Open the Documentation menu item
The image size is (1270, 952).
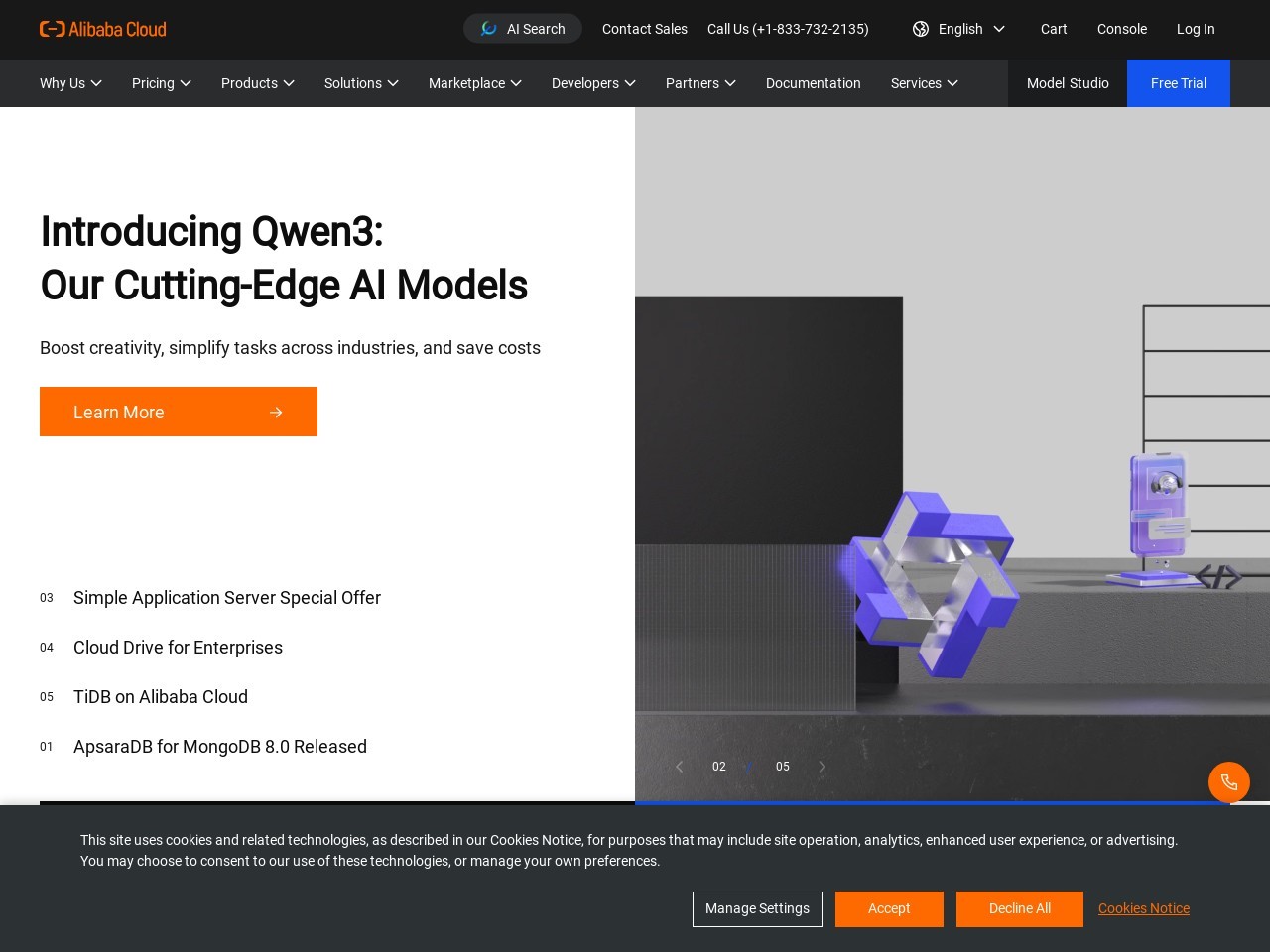pos(813,83)
